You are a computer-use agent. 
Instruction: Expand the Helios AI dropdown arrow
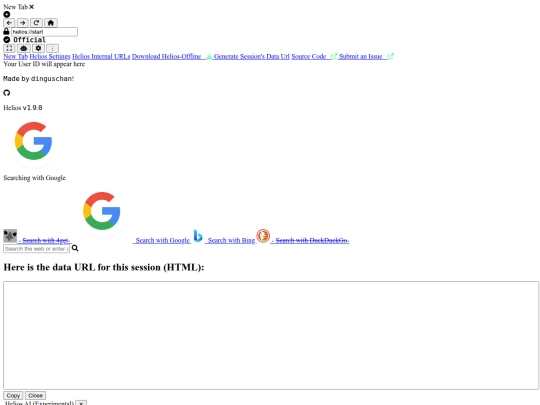(81, 403)
